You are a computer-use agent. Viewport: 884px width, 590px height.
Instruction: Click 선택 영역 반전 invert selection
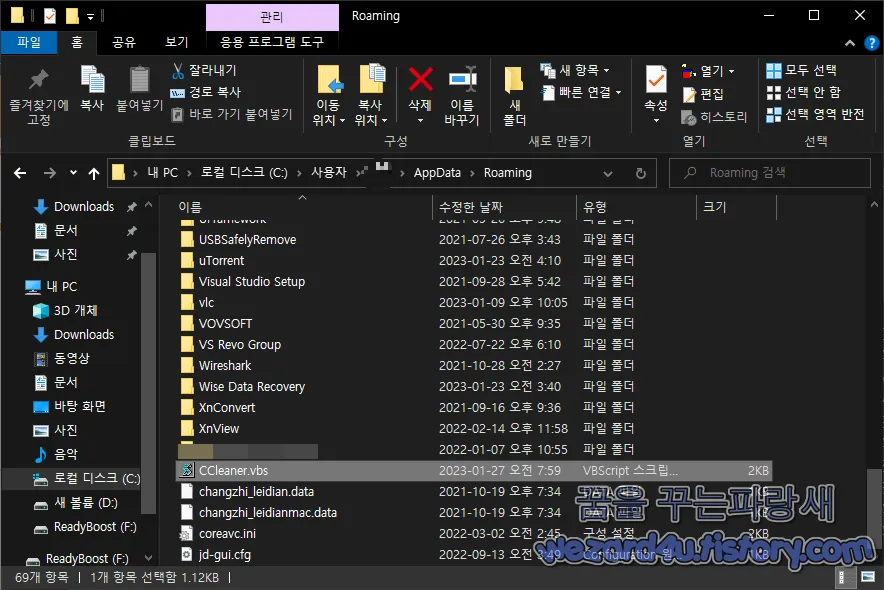point(815,114)
